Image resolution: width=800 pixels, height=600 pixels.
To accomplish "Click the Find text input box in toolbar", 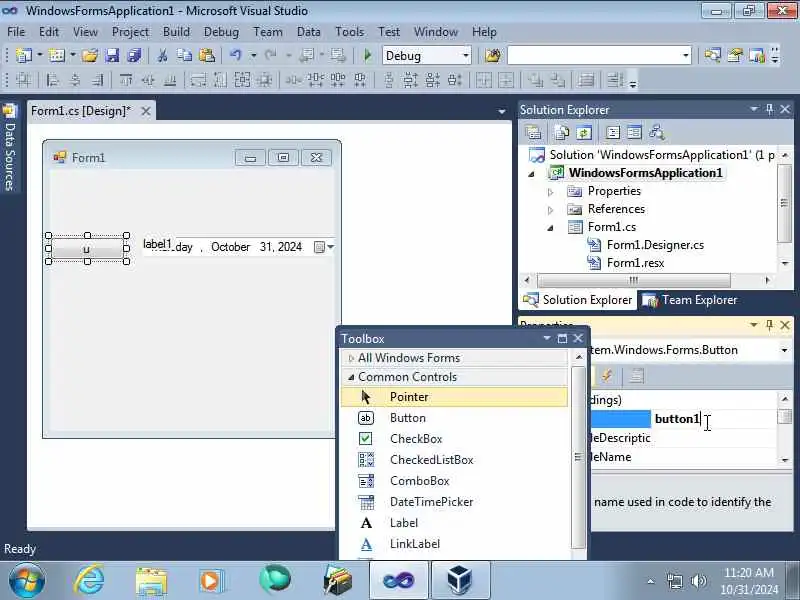I will 594,55.
